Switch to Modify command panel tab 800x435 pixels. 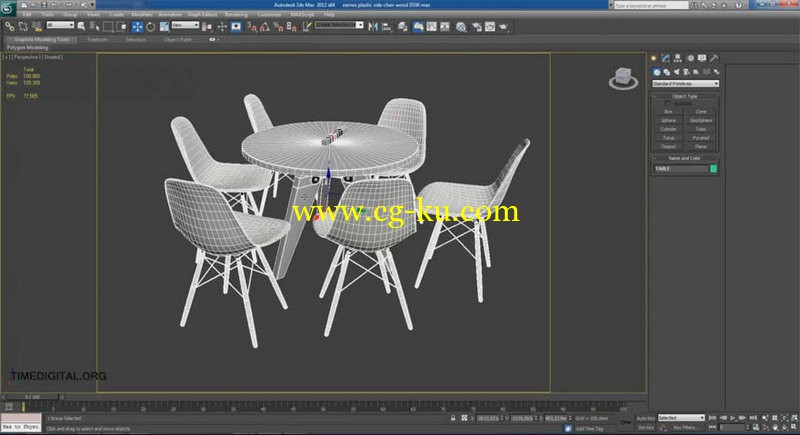[x=665, y=59]
